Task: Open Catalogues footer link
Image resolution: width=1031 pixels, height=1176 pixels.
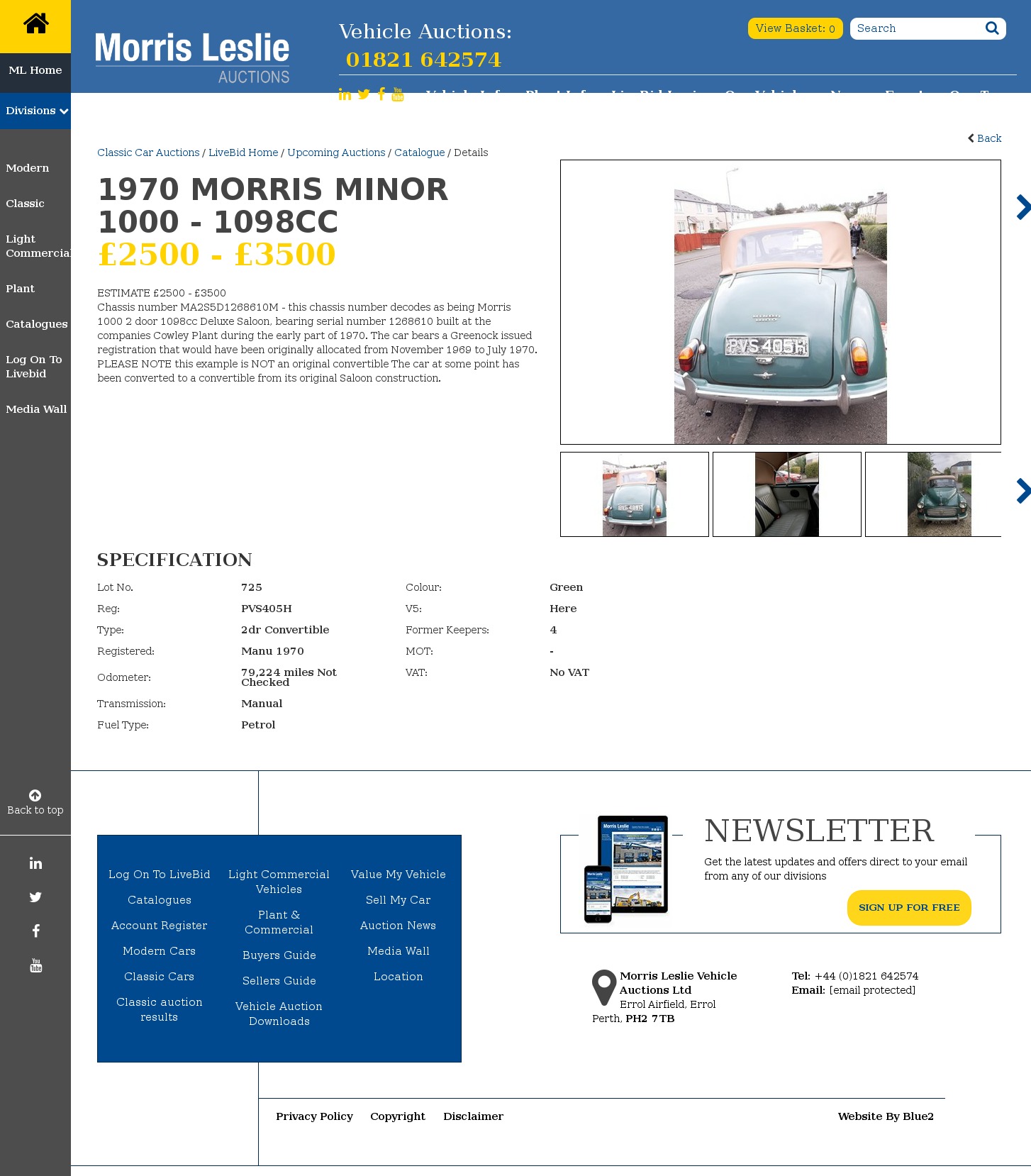Action: [160, 900]
